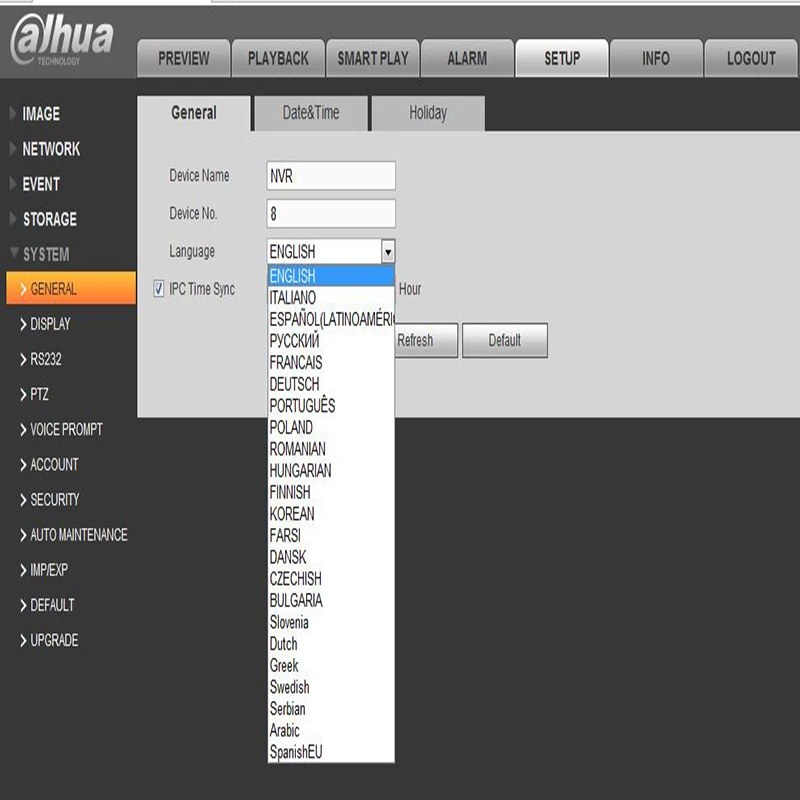Screen dimensions: 800x800
Task: Expand the NETWORK sidebar section
Action: pos(51,149)
